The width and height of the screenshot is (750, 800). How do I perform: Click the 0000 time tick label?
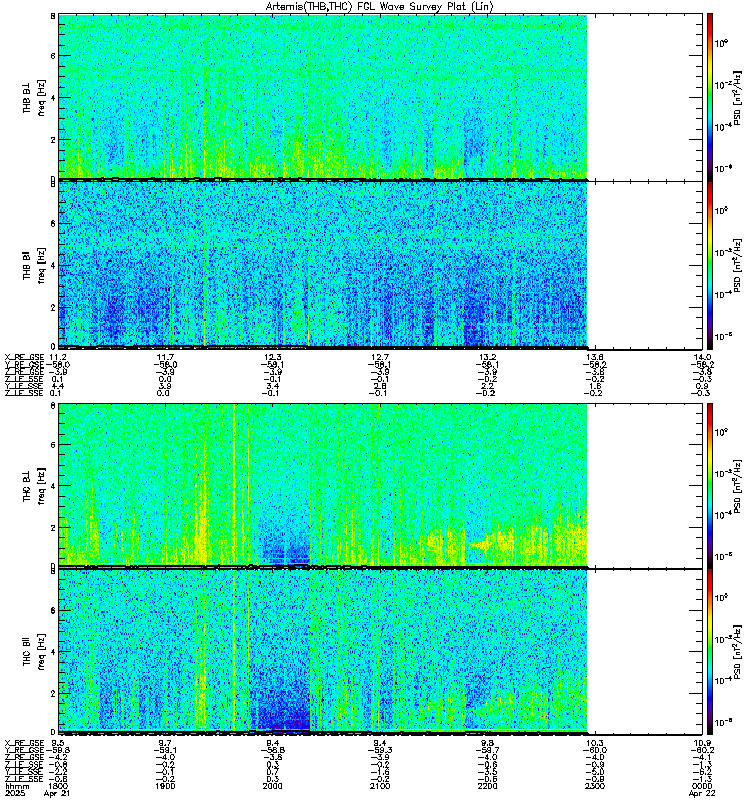[702, 786]
